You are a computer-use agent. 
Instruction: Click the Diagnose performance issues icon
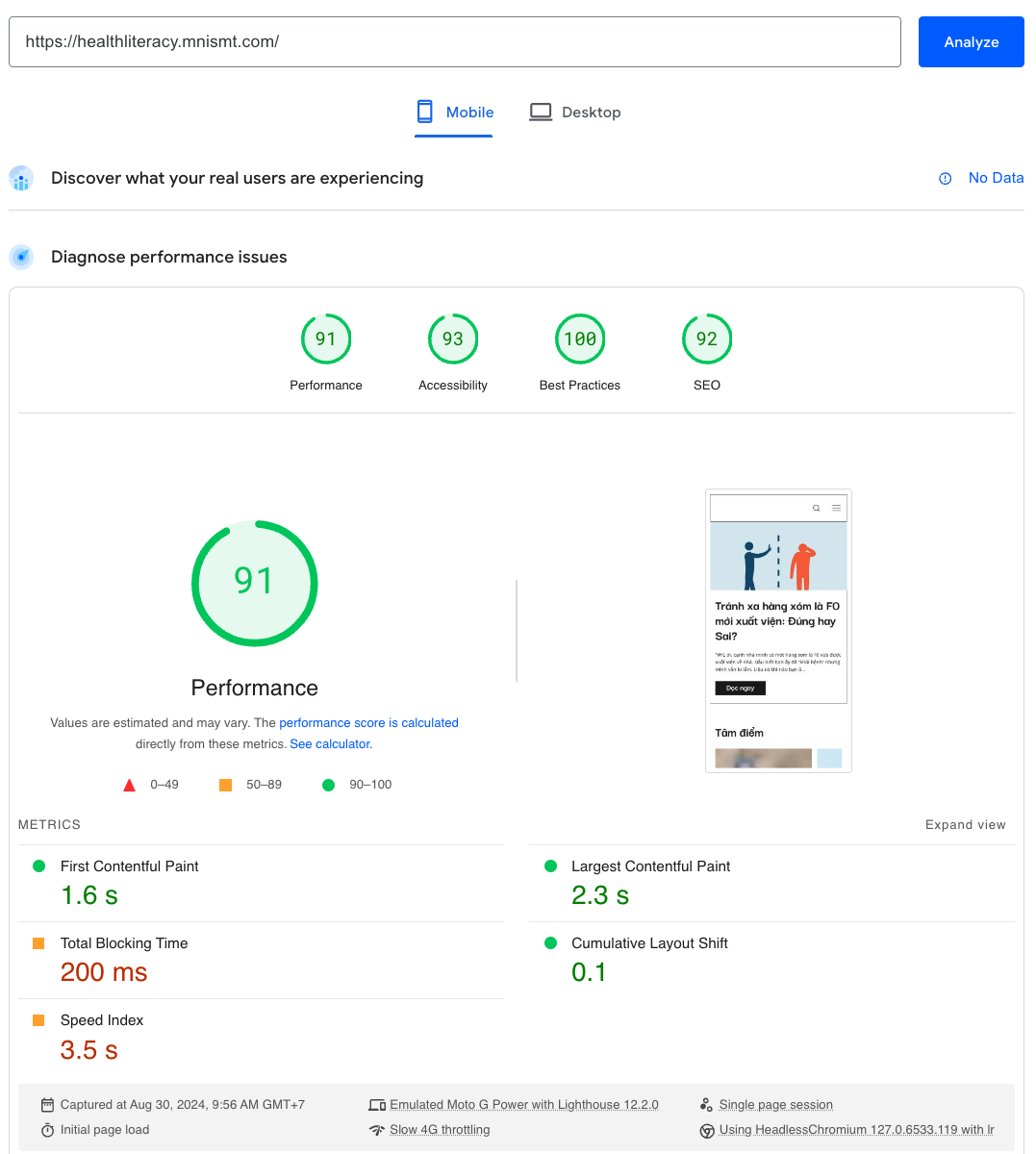coord(21,258)
